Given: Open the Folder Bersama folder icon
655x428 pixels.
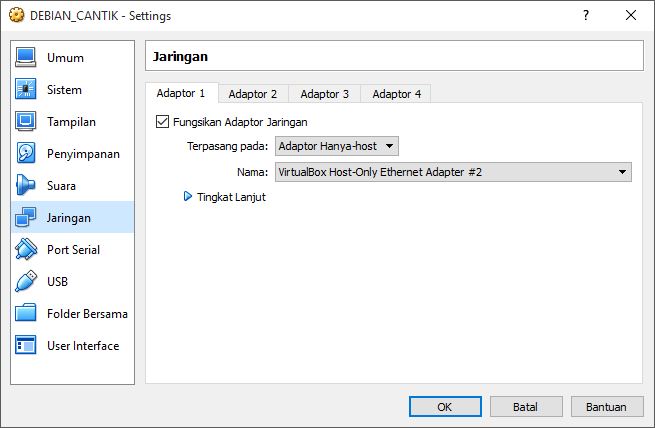Looking at the screenshot, I should tap(25, 313).
